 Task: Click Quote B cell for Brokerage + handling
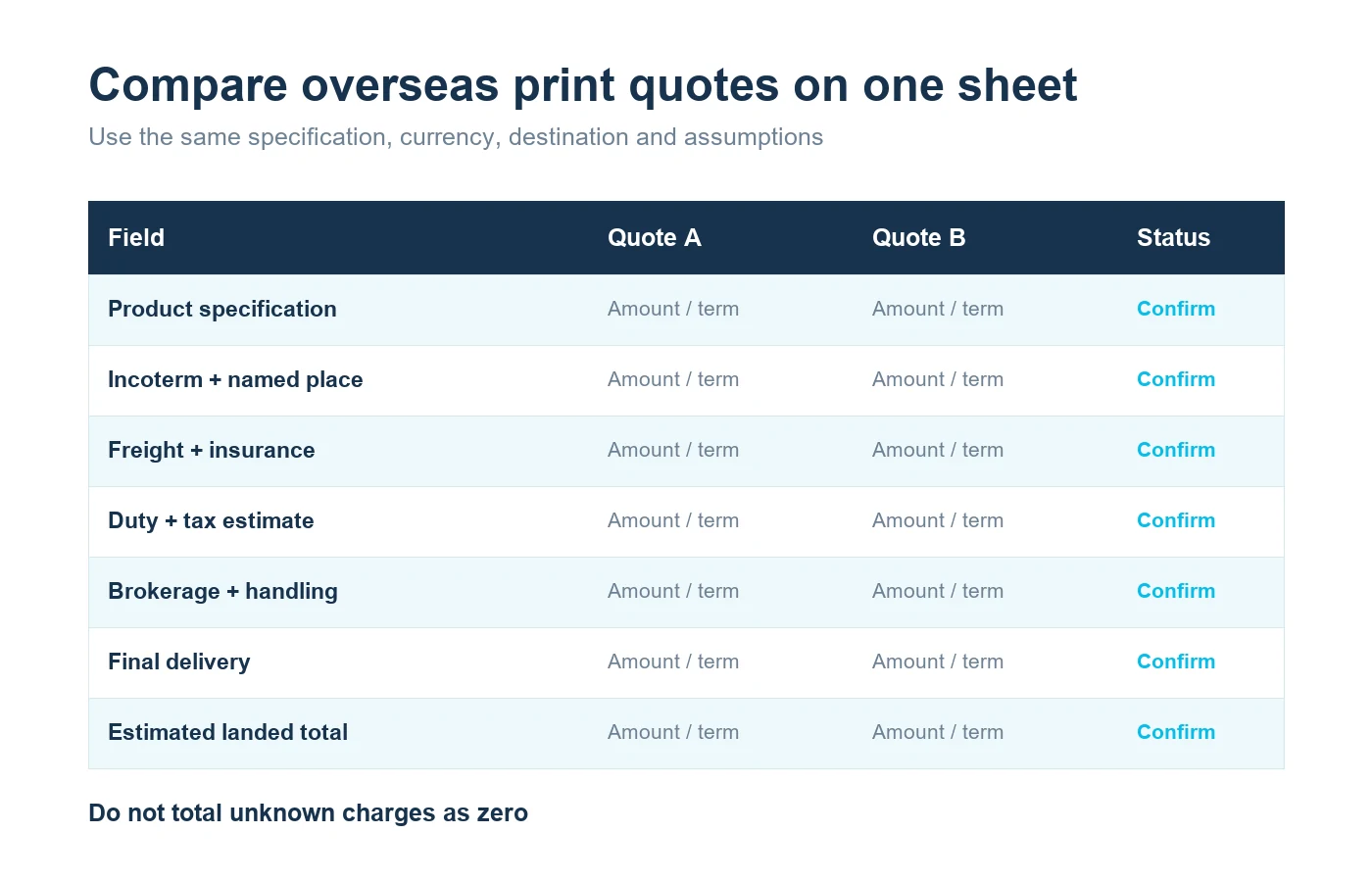tap(938, 591)
